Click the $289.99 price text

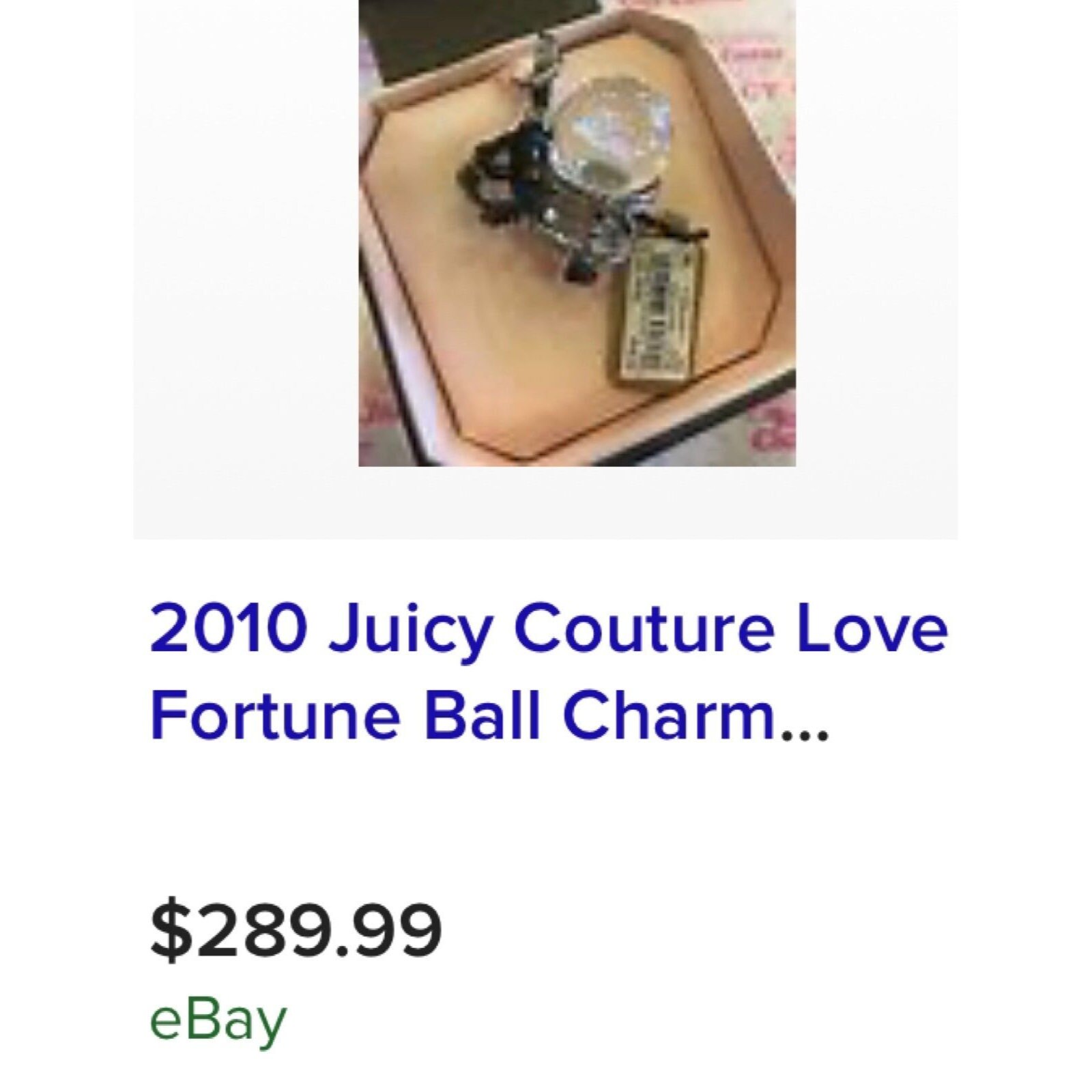(296, 931)
